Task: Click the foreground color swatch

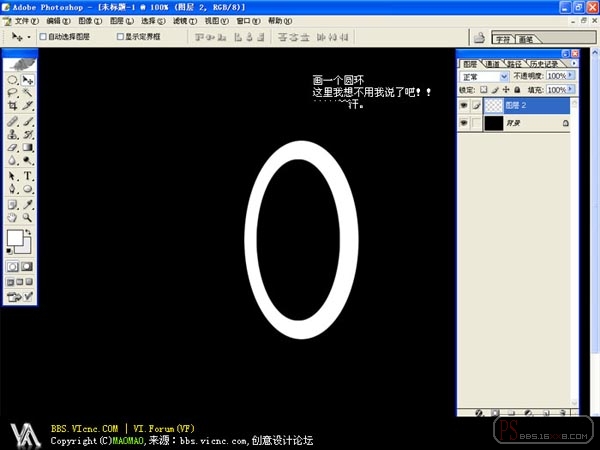Action: pos(15,238)
